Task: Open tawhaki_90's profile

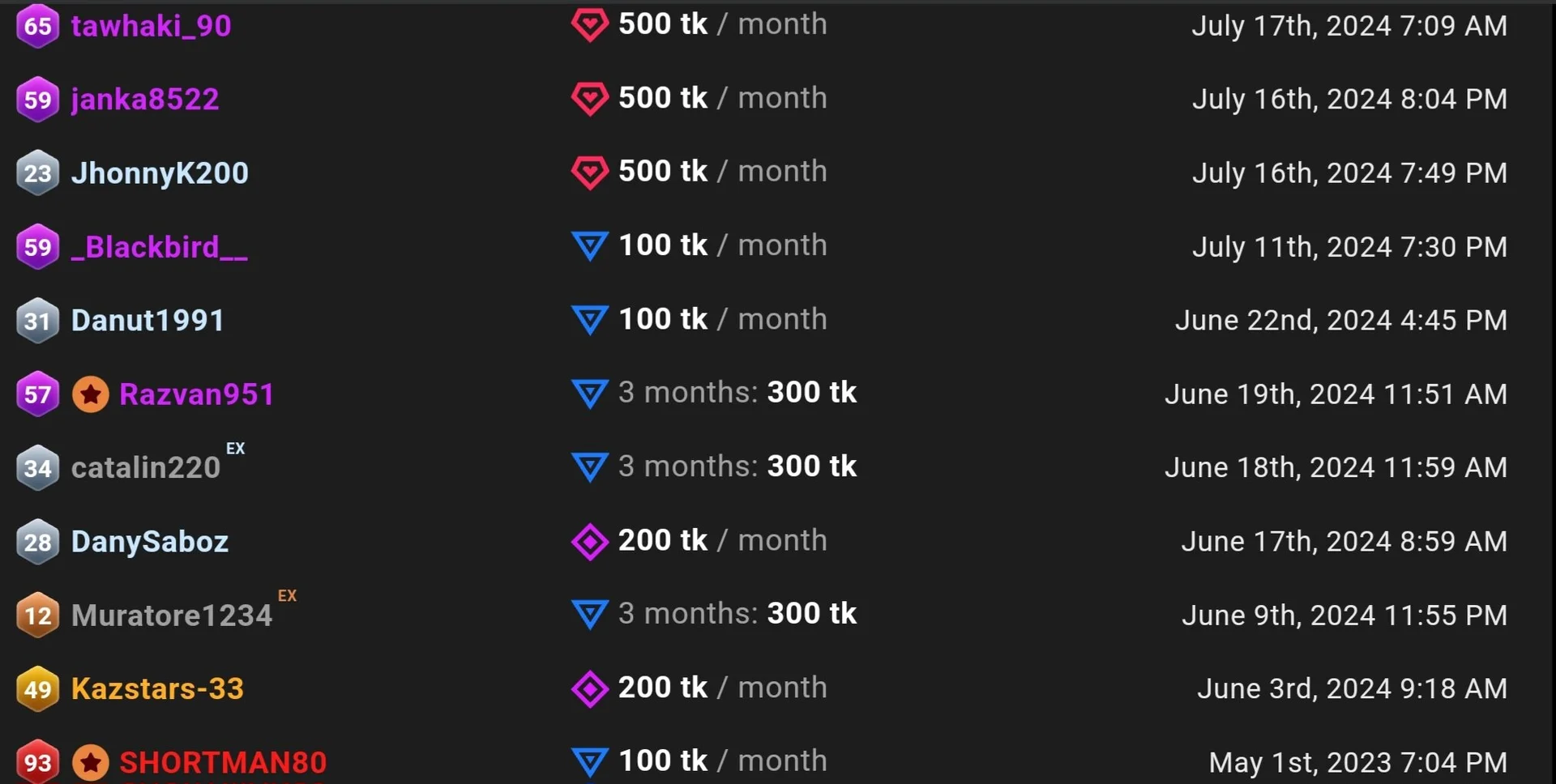Action: point(151,26)
